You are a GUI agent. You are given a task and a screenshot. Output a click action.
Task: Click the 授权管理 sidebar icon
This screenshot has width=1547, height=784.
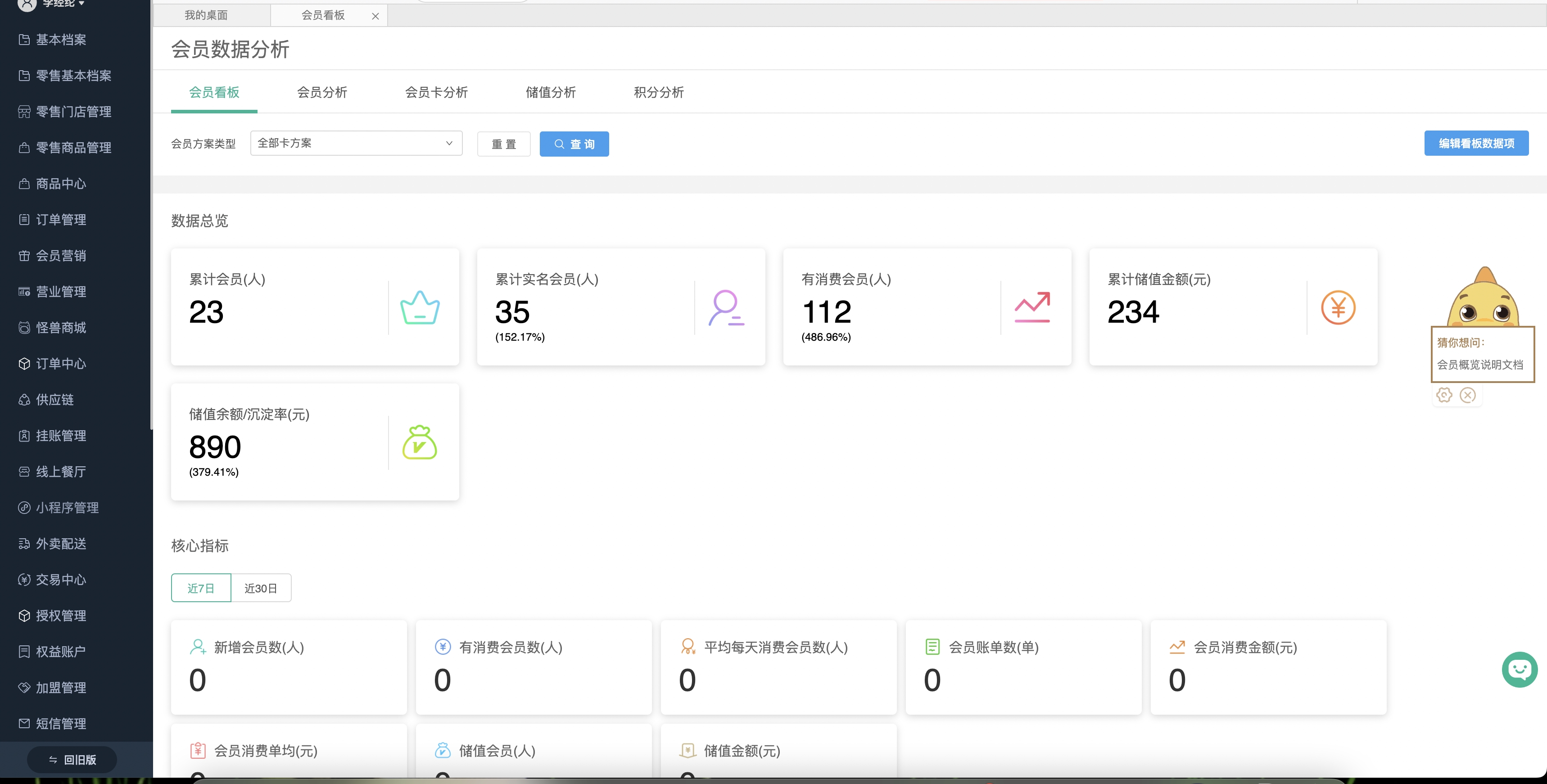pyautogui.click(x=24, y=616)
